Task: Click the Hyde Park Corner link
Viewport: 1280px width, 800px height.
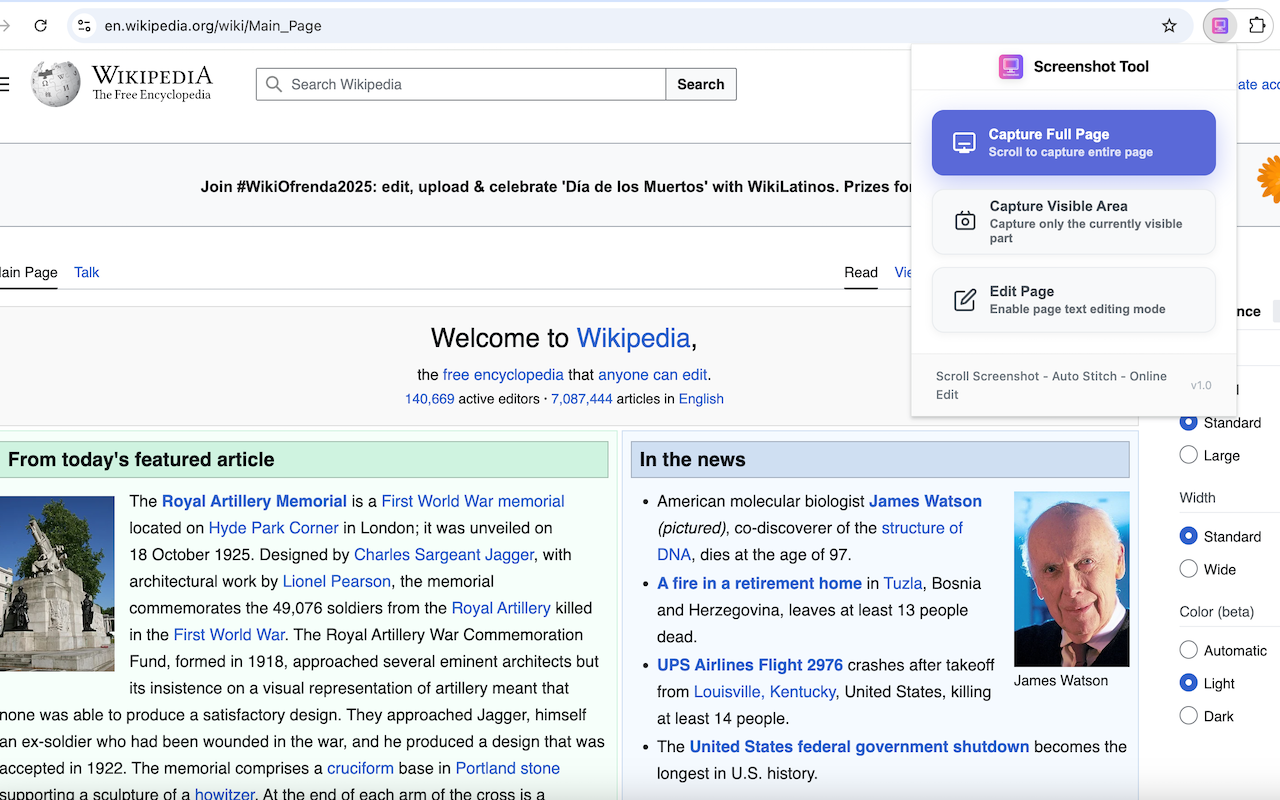Action: click(x=274, y=528)
